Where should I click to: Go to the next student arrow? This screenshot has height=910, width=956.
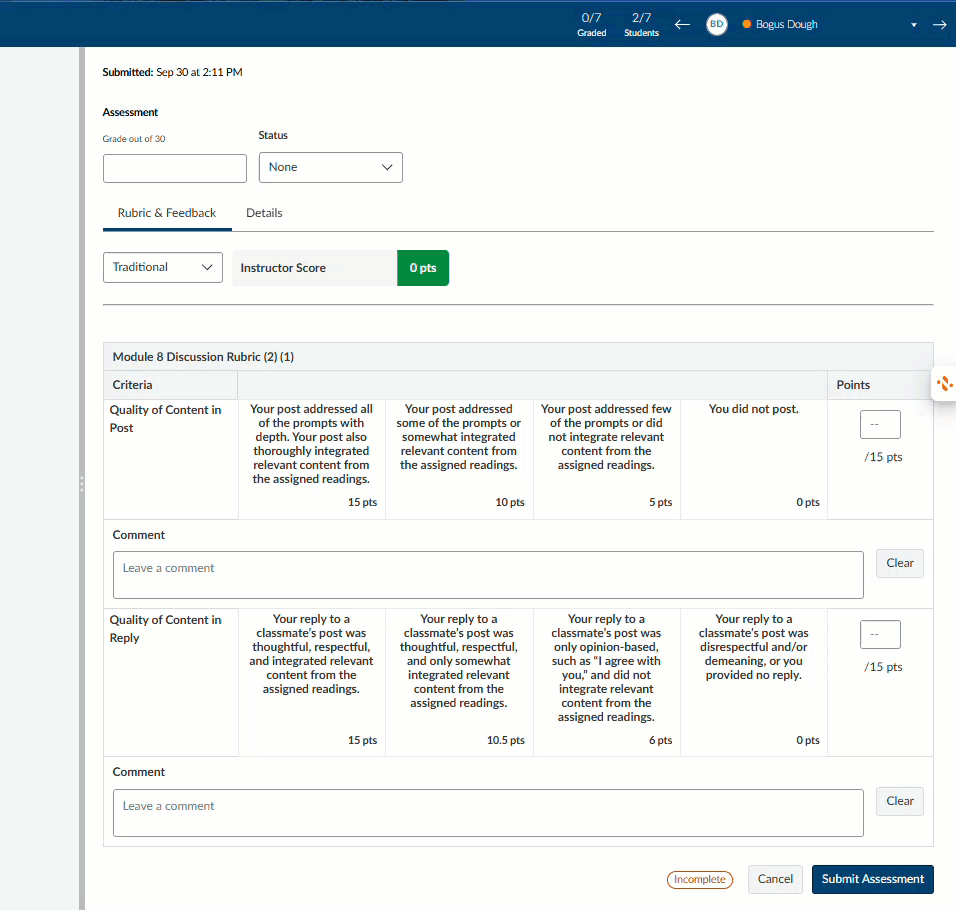point(939,25)
